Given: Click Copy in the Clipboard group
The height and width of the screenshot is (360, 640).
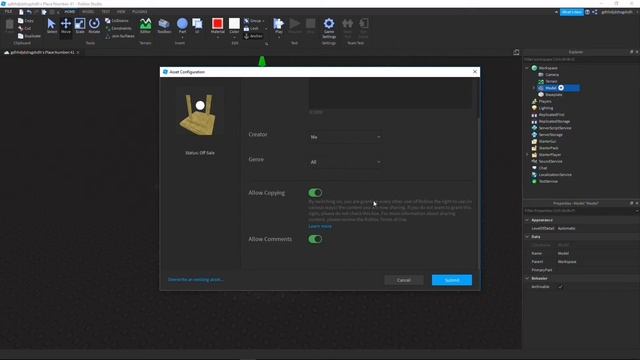Looking at the screenshot, I should coord(26,20).
